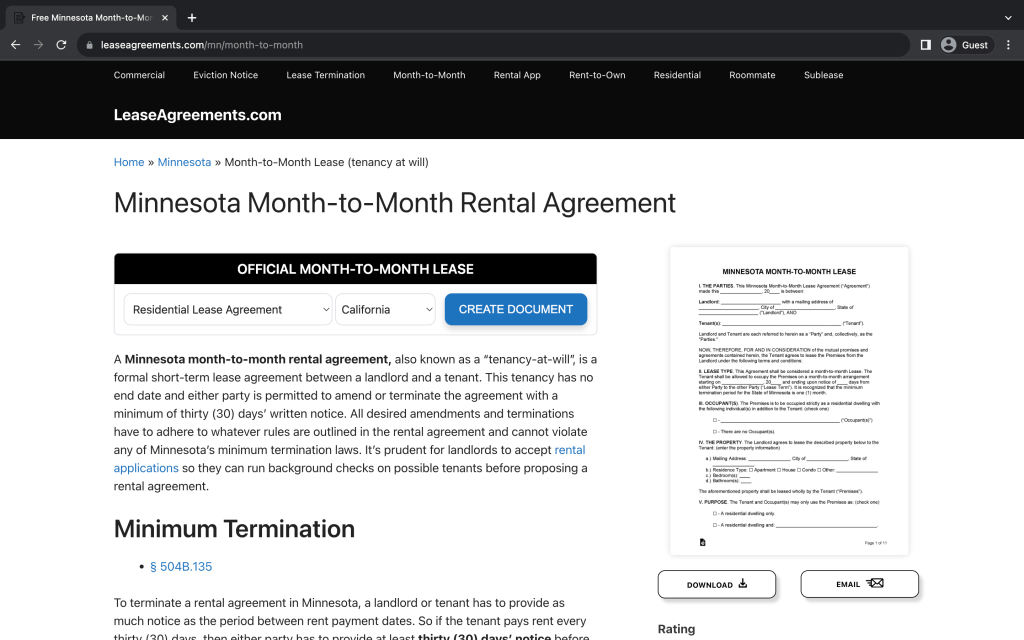Email the lease document
This screenshot has height=640, width=1024.
(859, 584)
